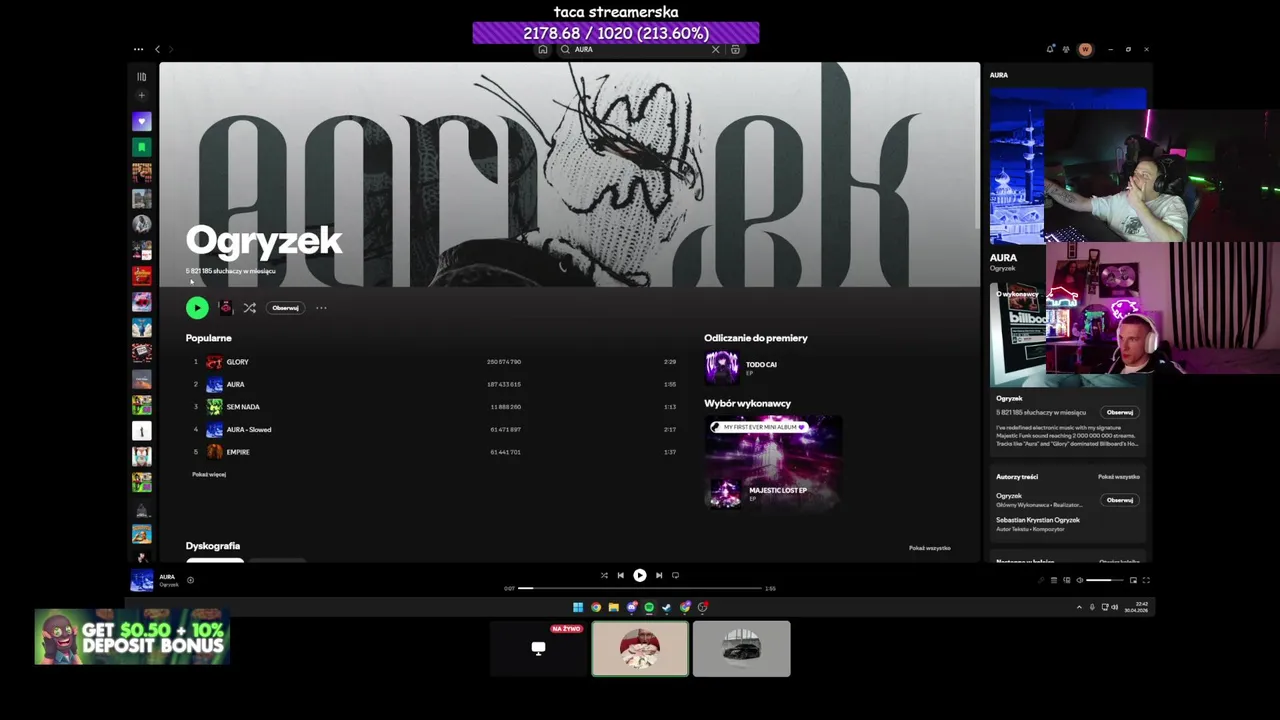Open the clock and date
Image resolution: width=1280 pixels, height=720 pixels.
pyautogui.click(x=1135, y=607)
